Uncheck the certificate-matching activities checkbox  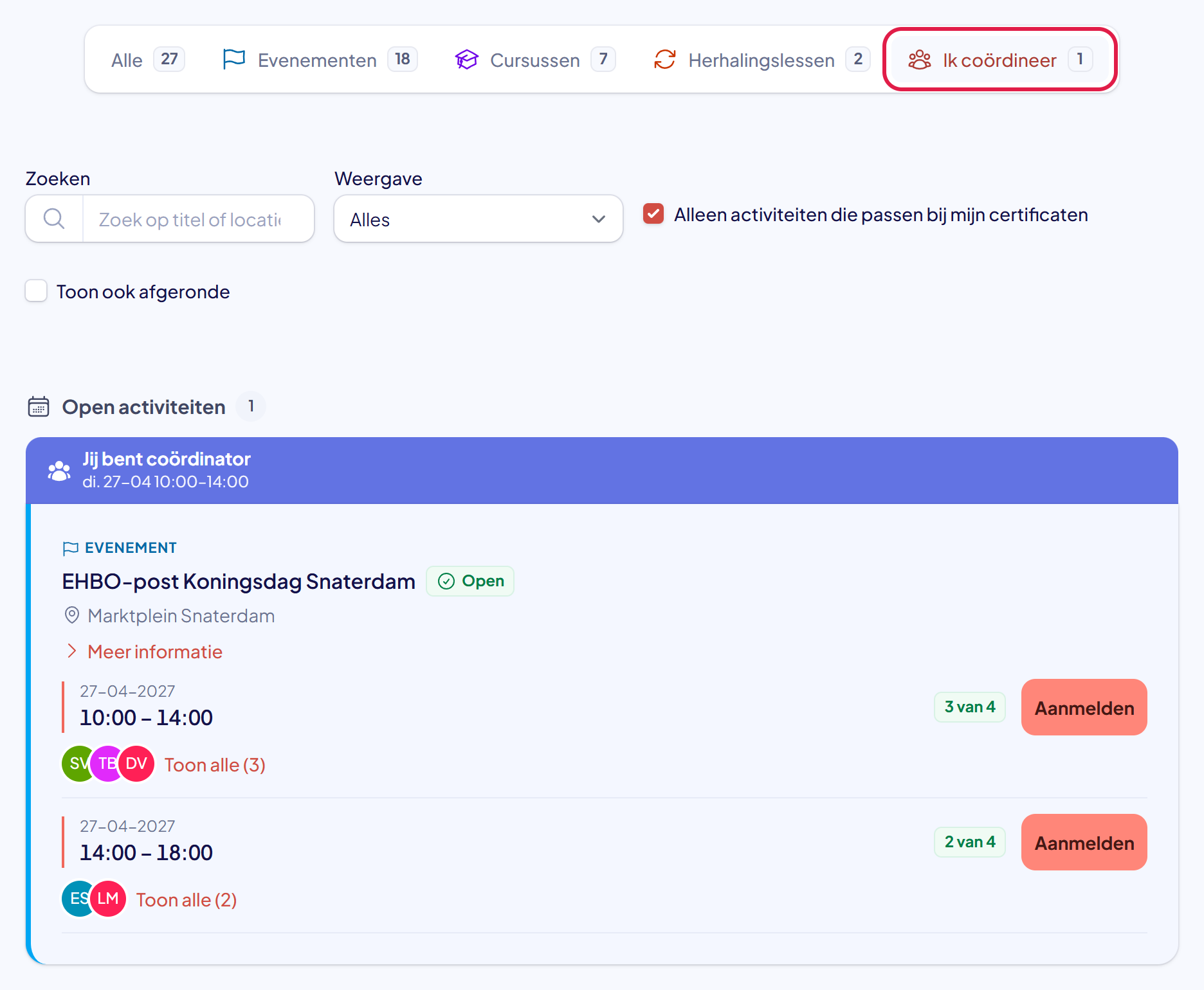point(653,214)
